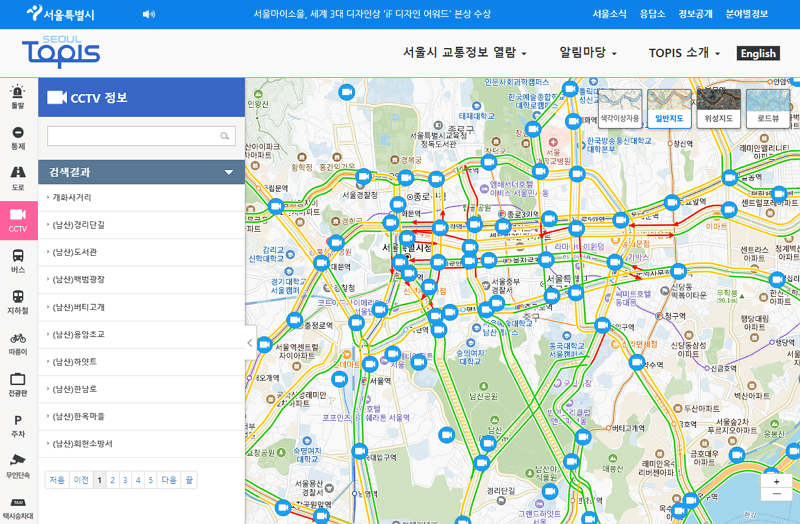Image resolution: width=800 pixels, height=524 pixels.
Task: Open the 통제 traffic control sidebar icon
Action: (x=18, y=138)
